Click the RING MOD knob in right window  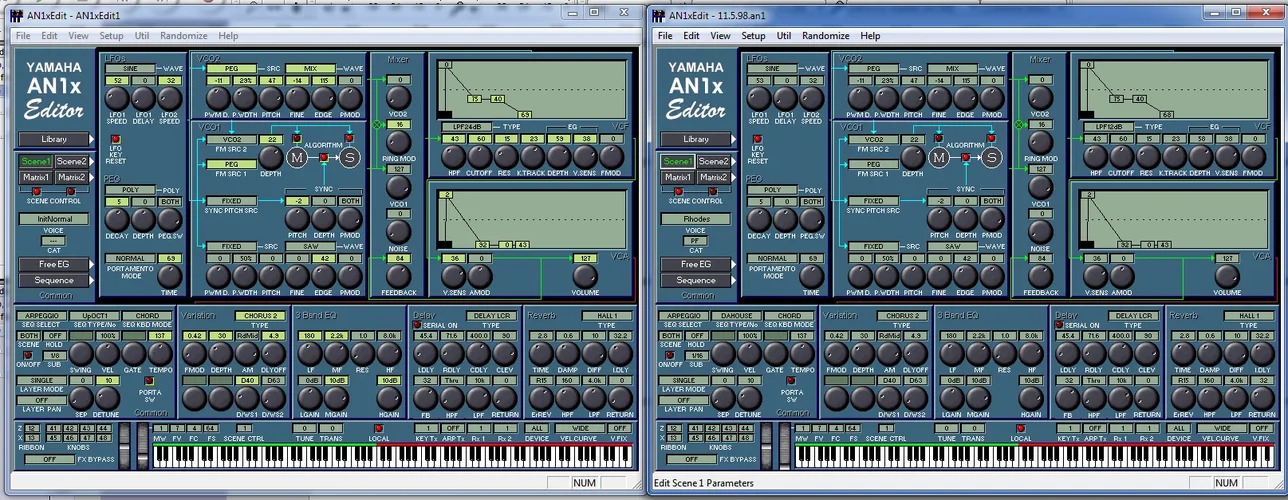pyautogui.click(x=1040, y=142)
